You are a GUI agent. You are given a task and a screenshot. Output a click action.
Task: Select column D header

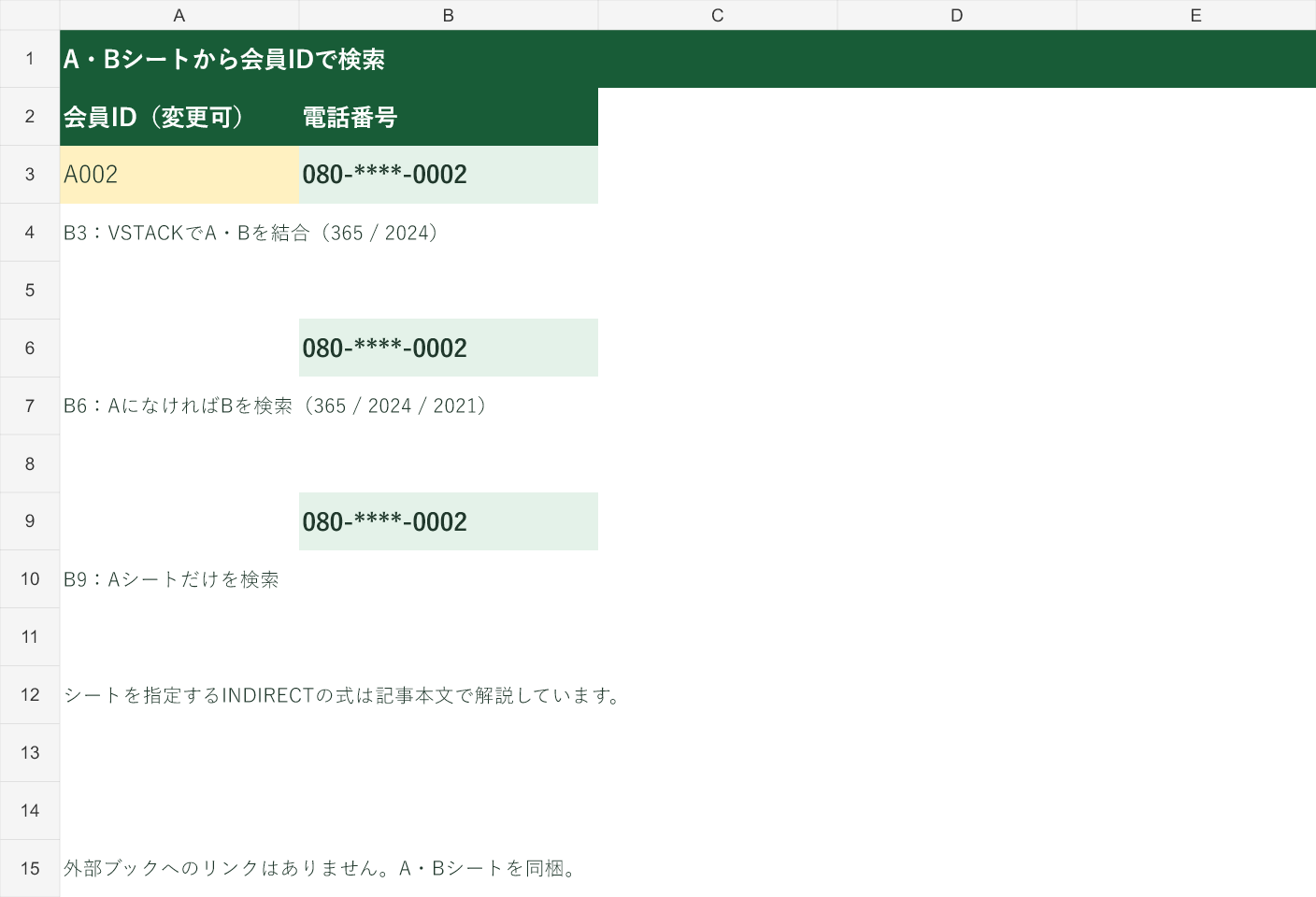click(x=957, y=15)
